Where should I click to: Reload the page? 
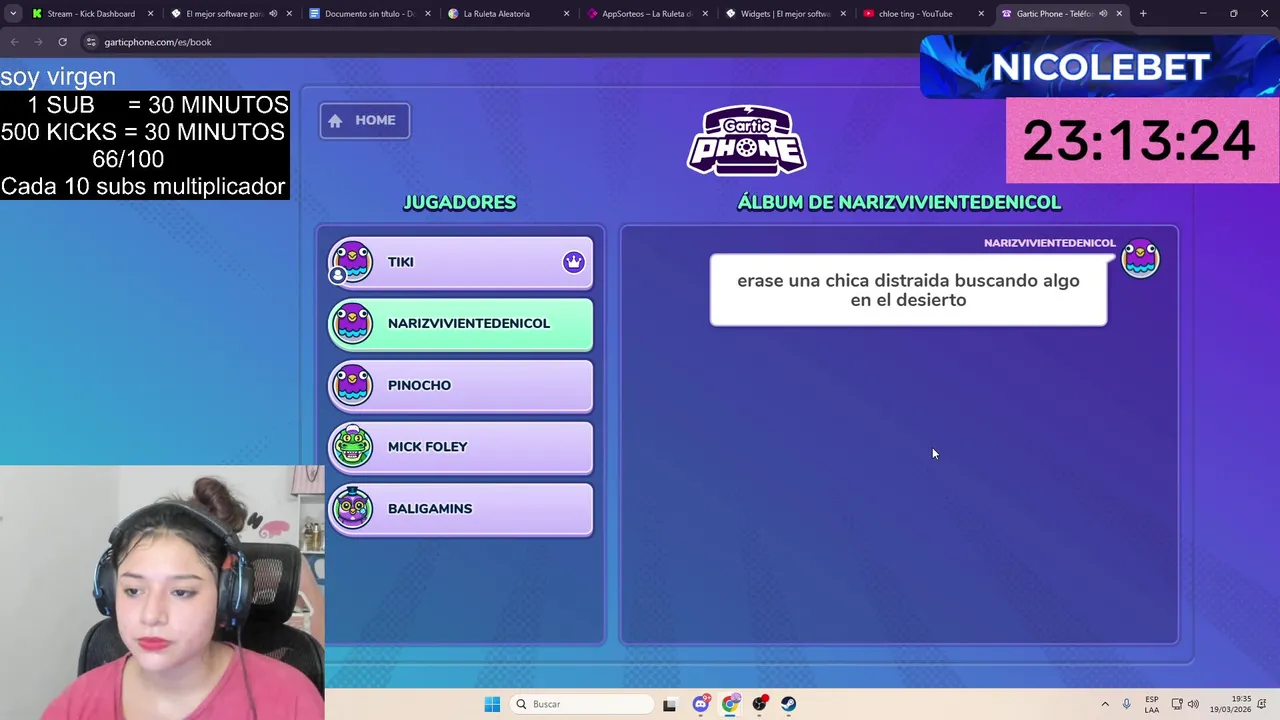[62, 42]
